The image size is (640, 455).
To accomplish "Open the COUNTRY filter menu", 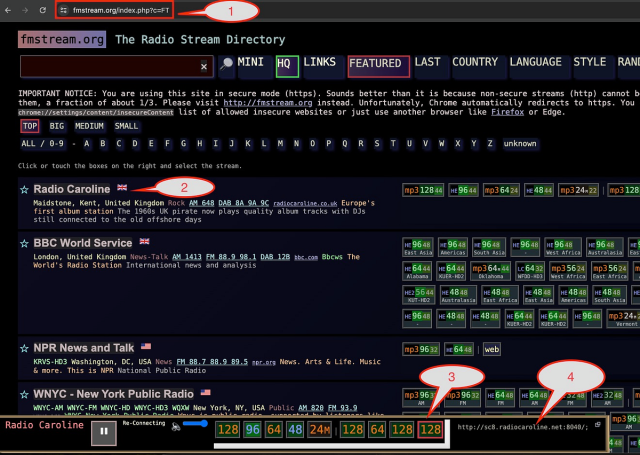I will 474,63.
